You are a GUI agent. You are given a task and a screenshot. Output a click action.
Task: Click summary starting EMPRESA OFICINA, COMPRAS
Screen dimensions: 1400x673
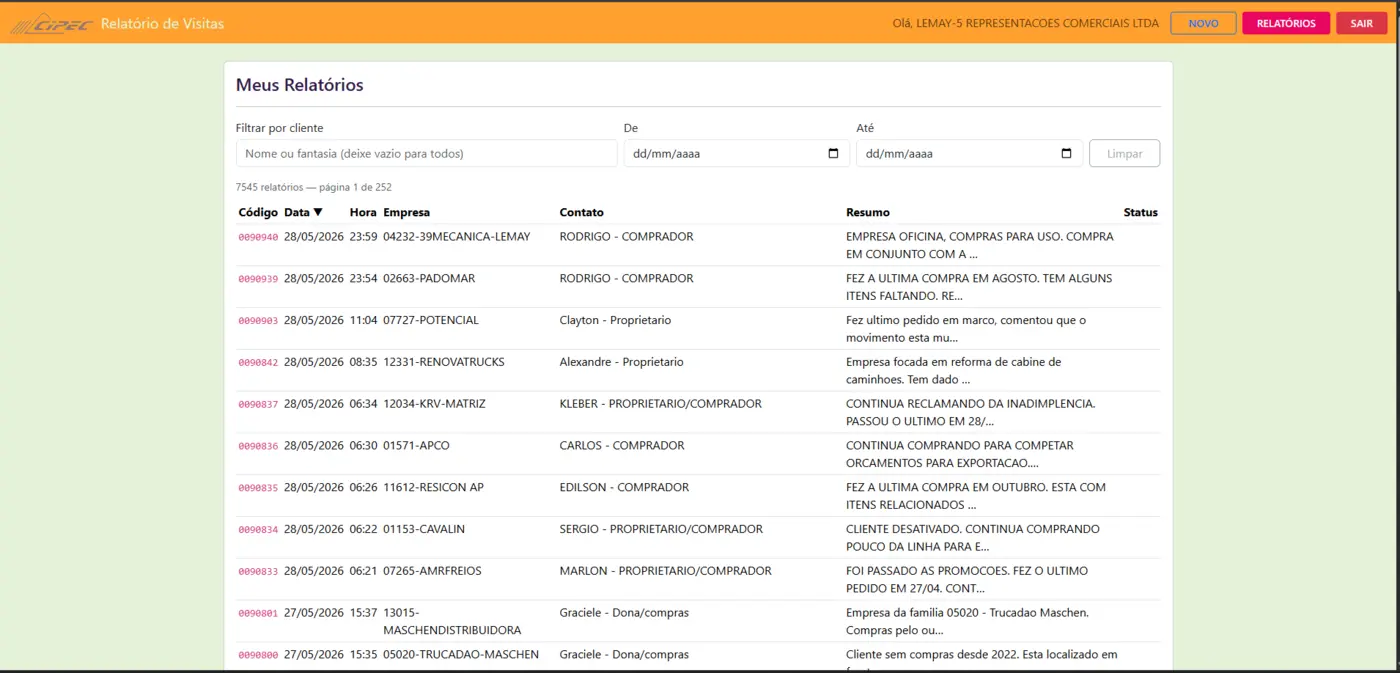980,245
